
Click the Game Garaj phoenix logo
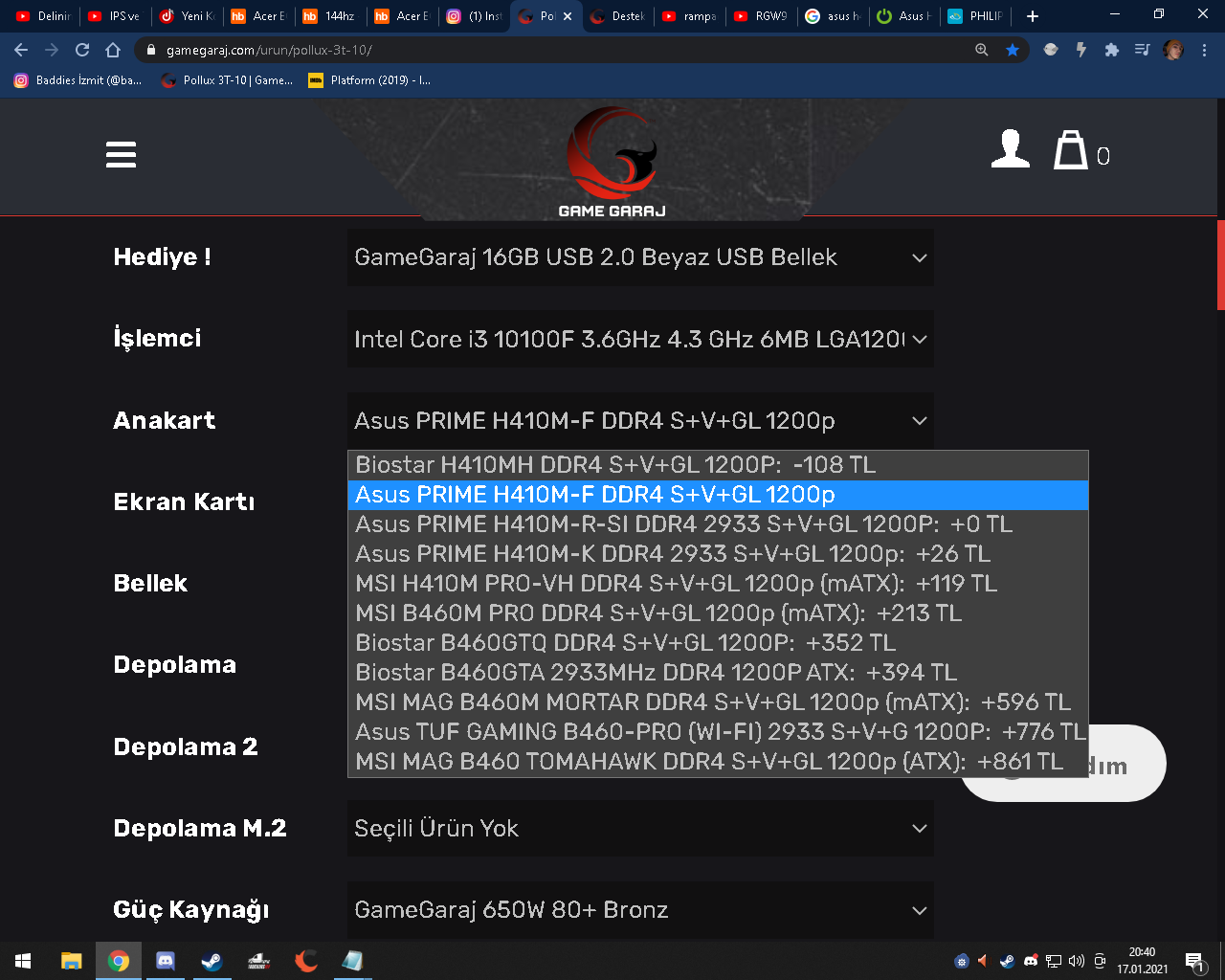click(x=612, y=161)
